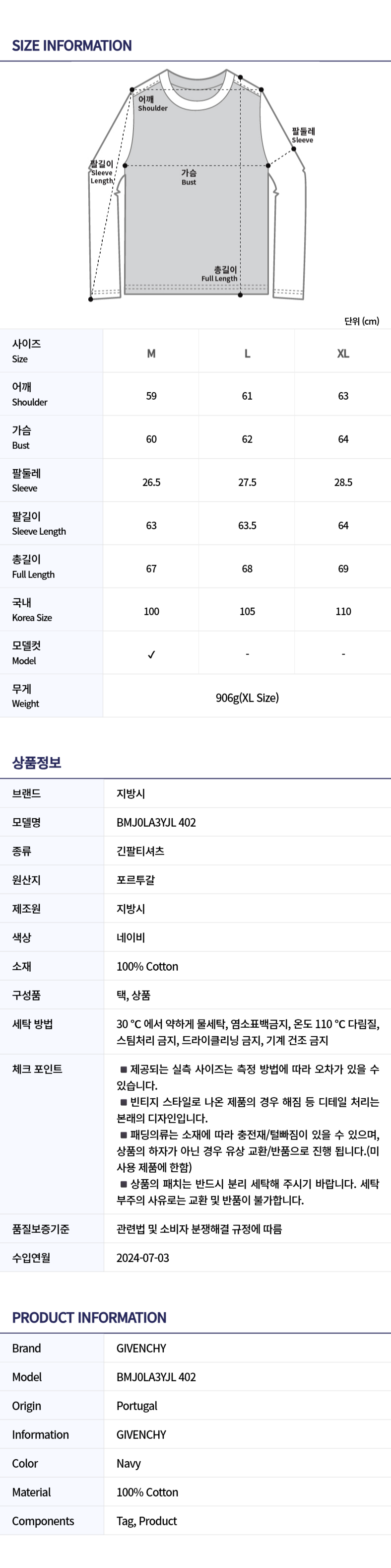
Task: Click the 906g(XL Size) weight cell
Action: tap(247, 698)
